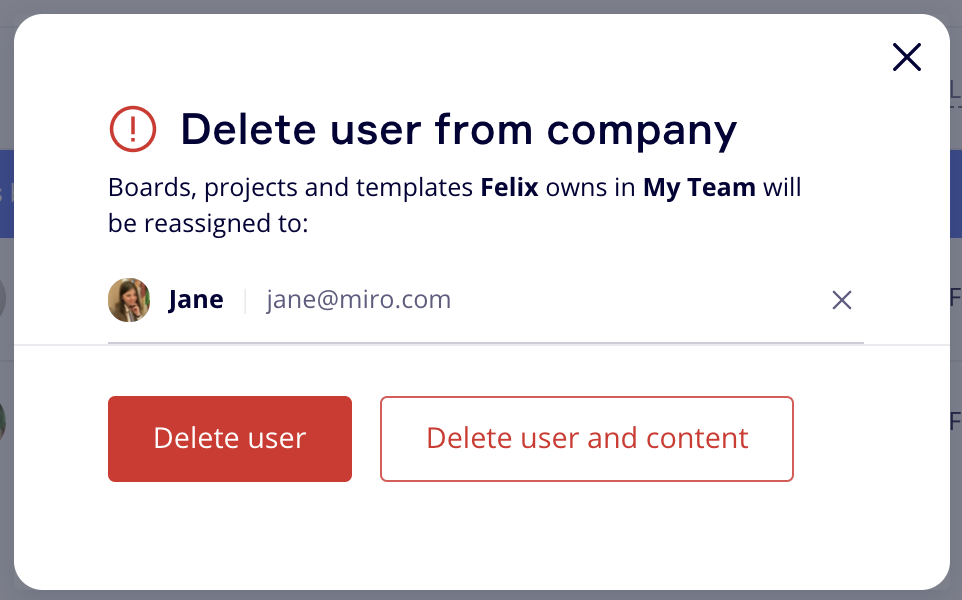962x600 pixels.
Task: Click the 'be reassigned to:' text line
Action: [x=208, y=223]
